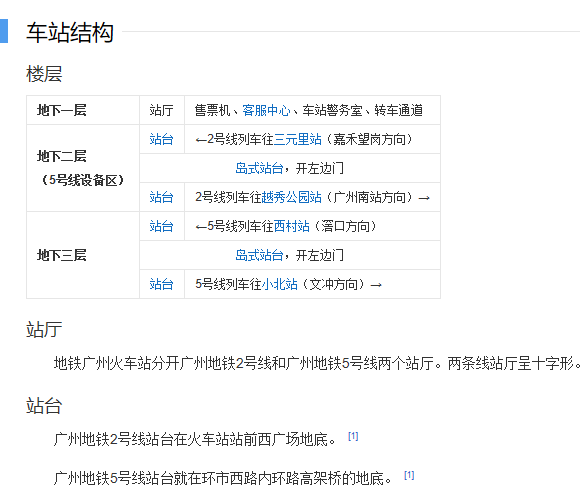
Task: Click the 转车通道 text
Action: pyautogui.click(x=398, y=110)
